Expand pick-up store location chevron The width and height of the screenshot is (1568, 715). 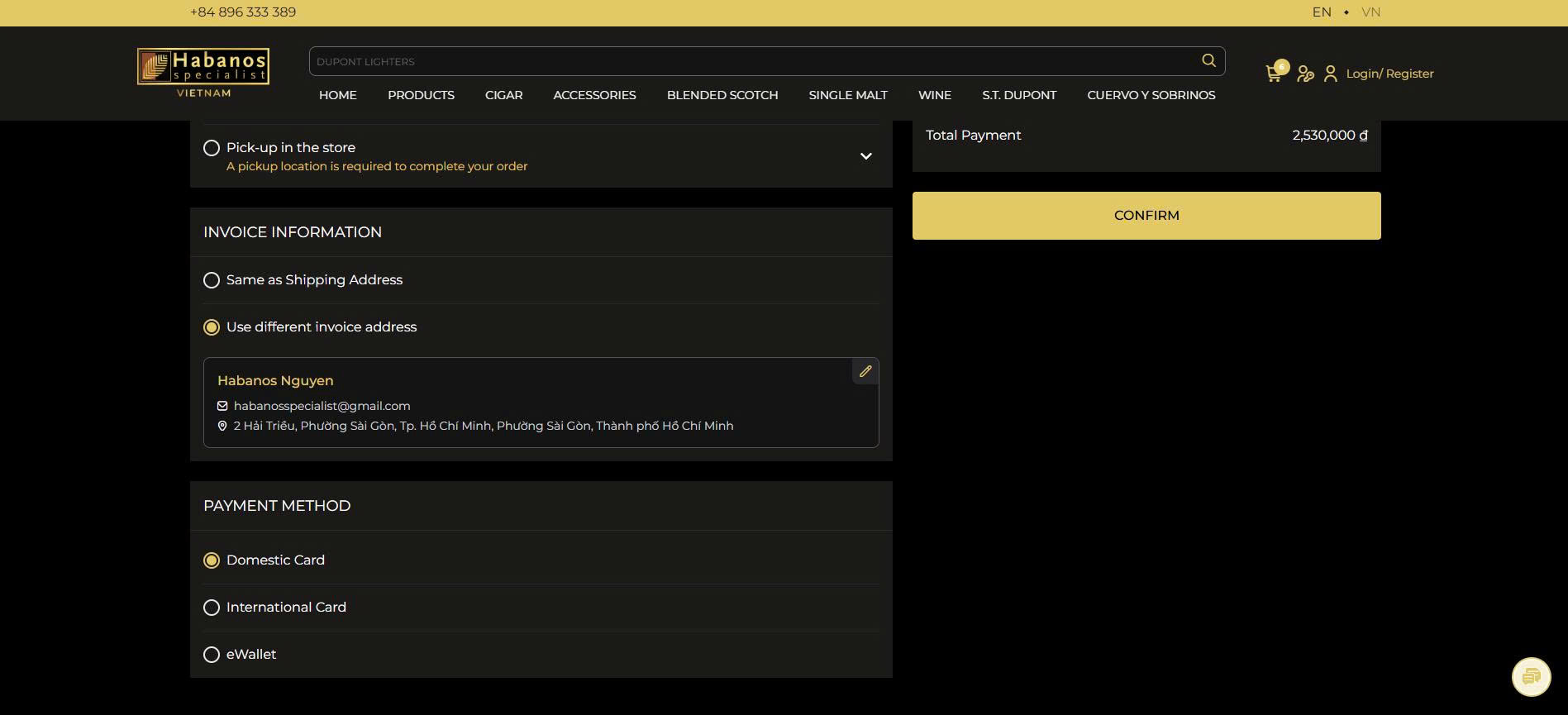(x=865, y=156)
